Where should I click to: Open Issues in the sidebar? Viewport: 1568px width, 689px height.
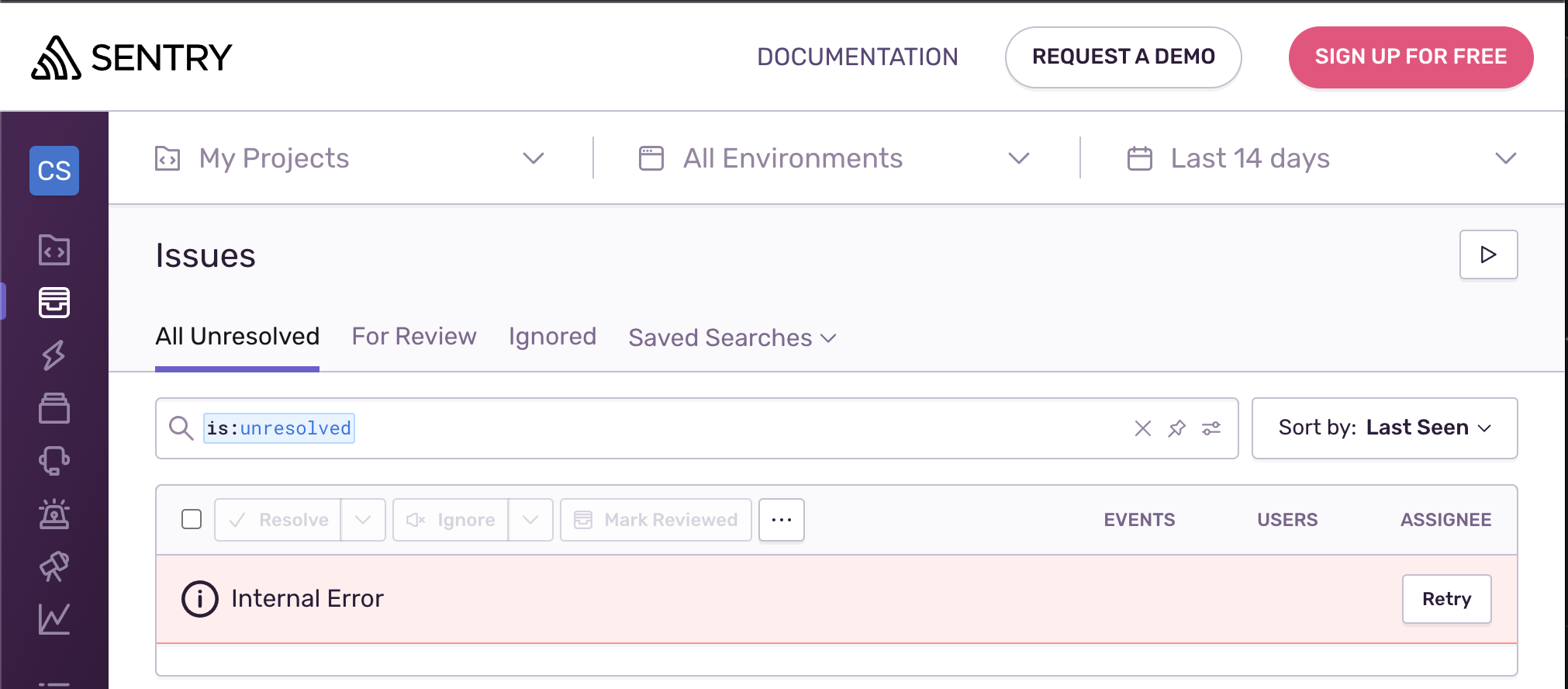[x=54, y=303]
